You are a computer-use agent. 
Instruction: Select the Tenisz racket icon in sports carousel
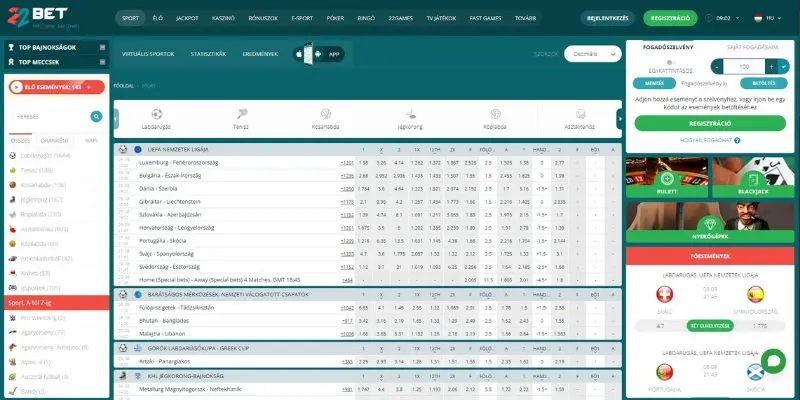click(x=241, y=115)
